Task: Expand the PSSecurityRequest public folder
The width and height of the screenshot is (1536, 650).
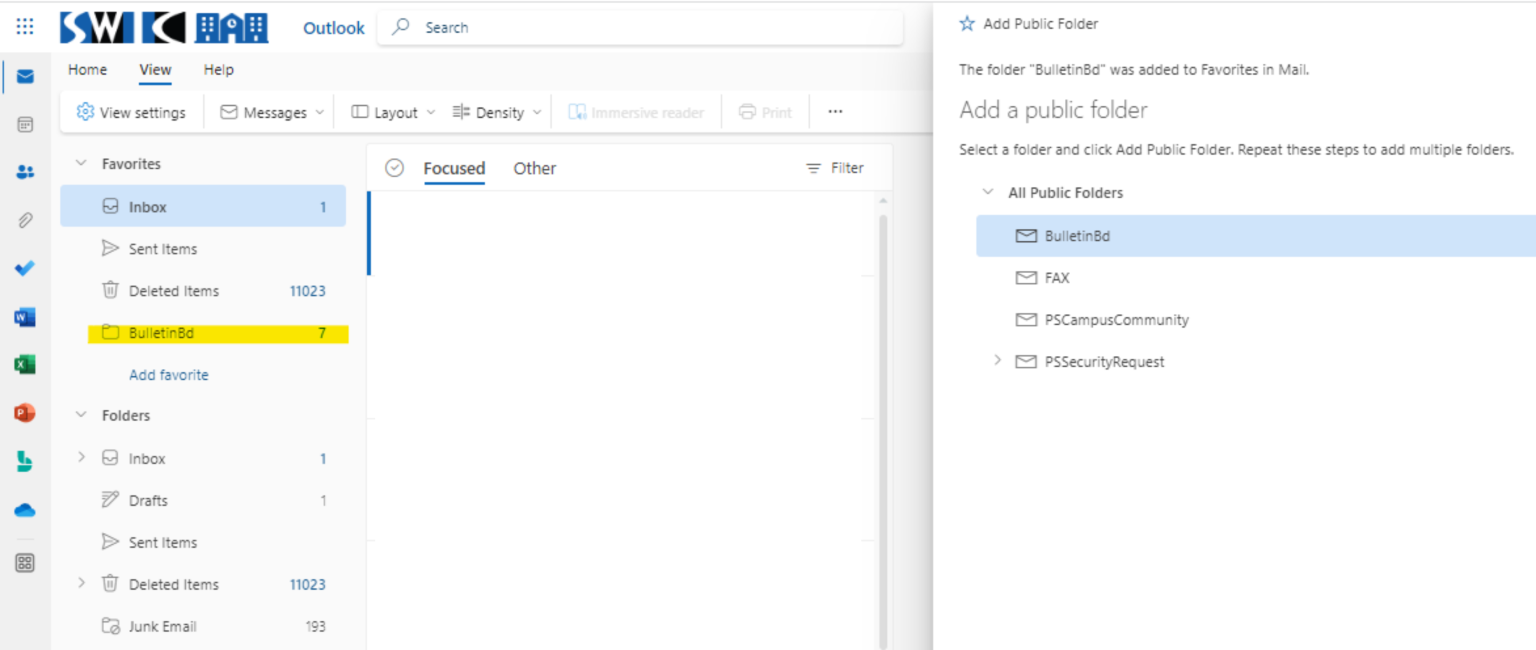Action: tap(997, 362)
